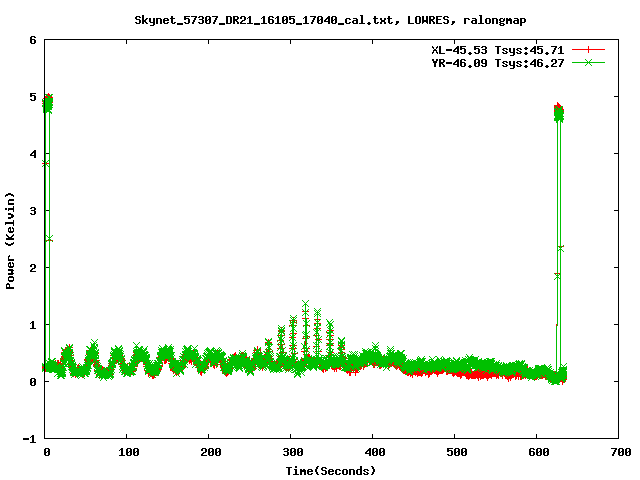
Task: Click the y-axis tick label 4
Action: (x=33, y=154)
